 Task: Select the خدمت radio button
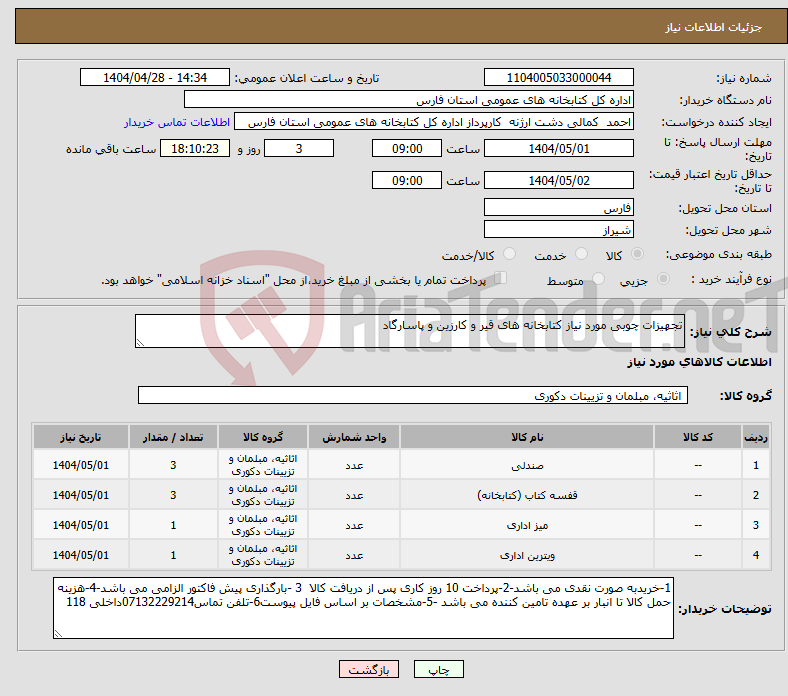click(581, 254)
